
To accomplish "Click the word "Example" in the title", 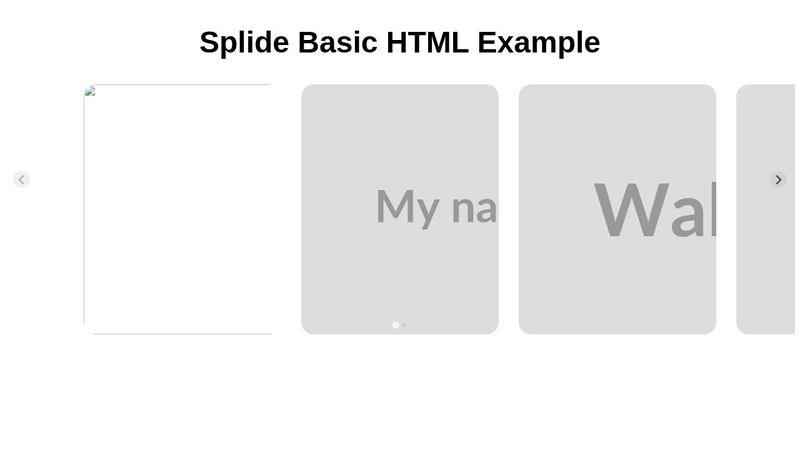I will [x=539, y=42].
